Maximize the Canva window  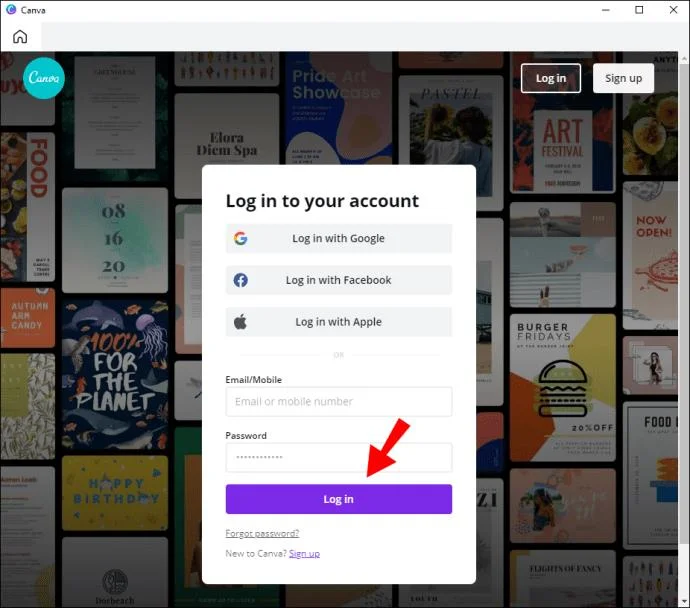[639, 10]
